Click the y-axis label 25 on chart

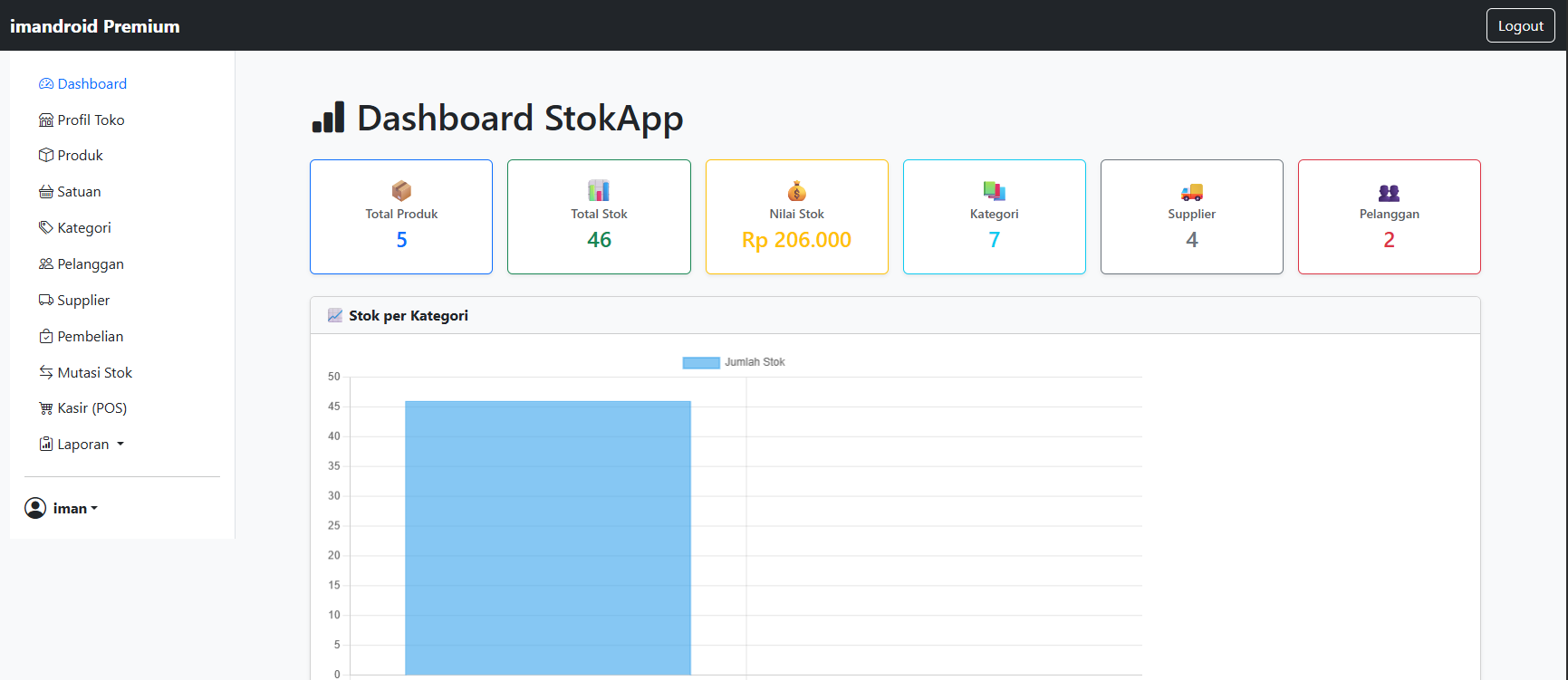tap(334, 525)
